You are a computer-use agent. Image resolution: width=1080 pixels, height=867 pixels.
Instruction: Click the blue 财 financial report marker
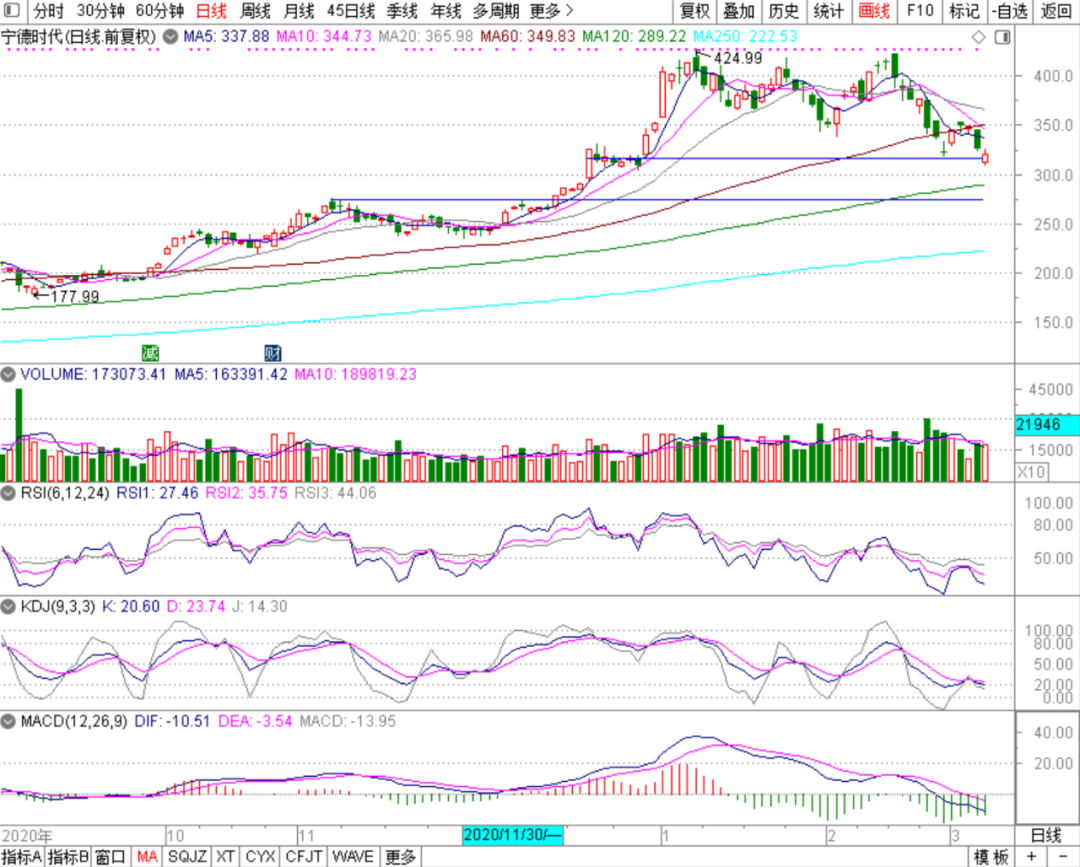pyautogui.click(x=273, y=353)
